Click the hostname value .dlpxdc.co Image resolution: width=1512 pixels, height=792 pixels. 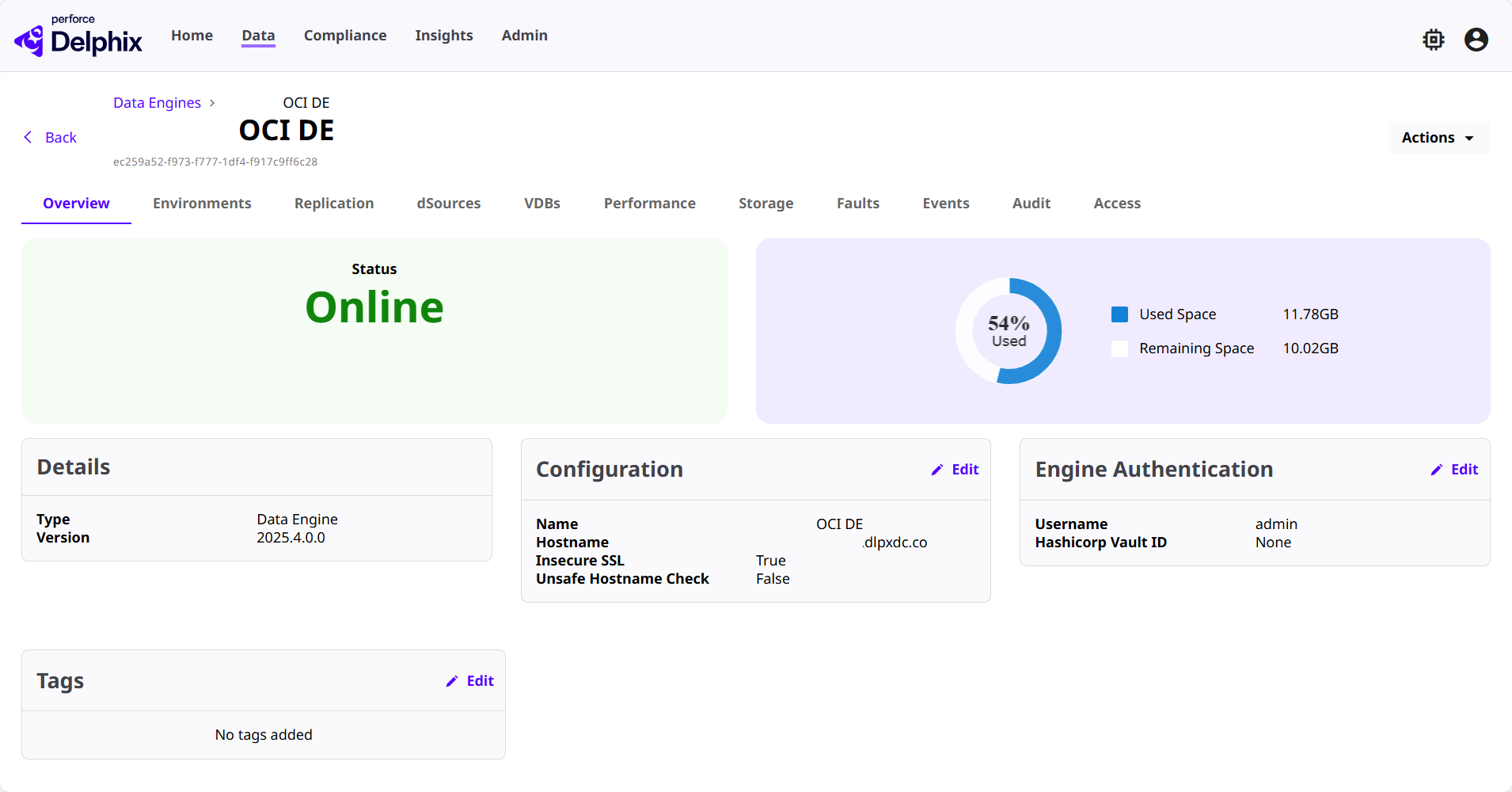(x=895, y=543)
